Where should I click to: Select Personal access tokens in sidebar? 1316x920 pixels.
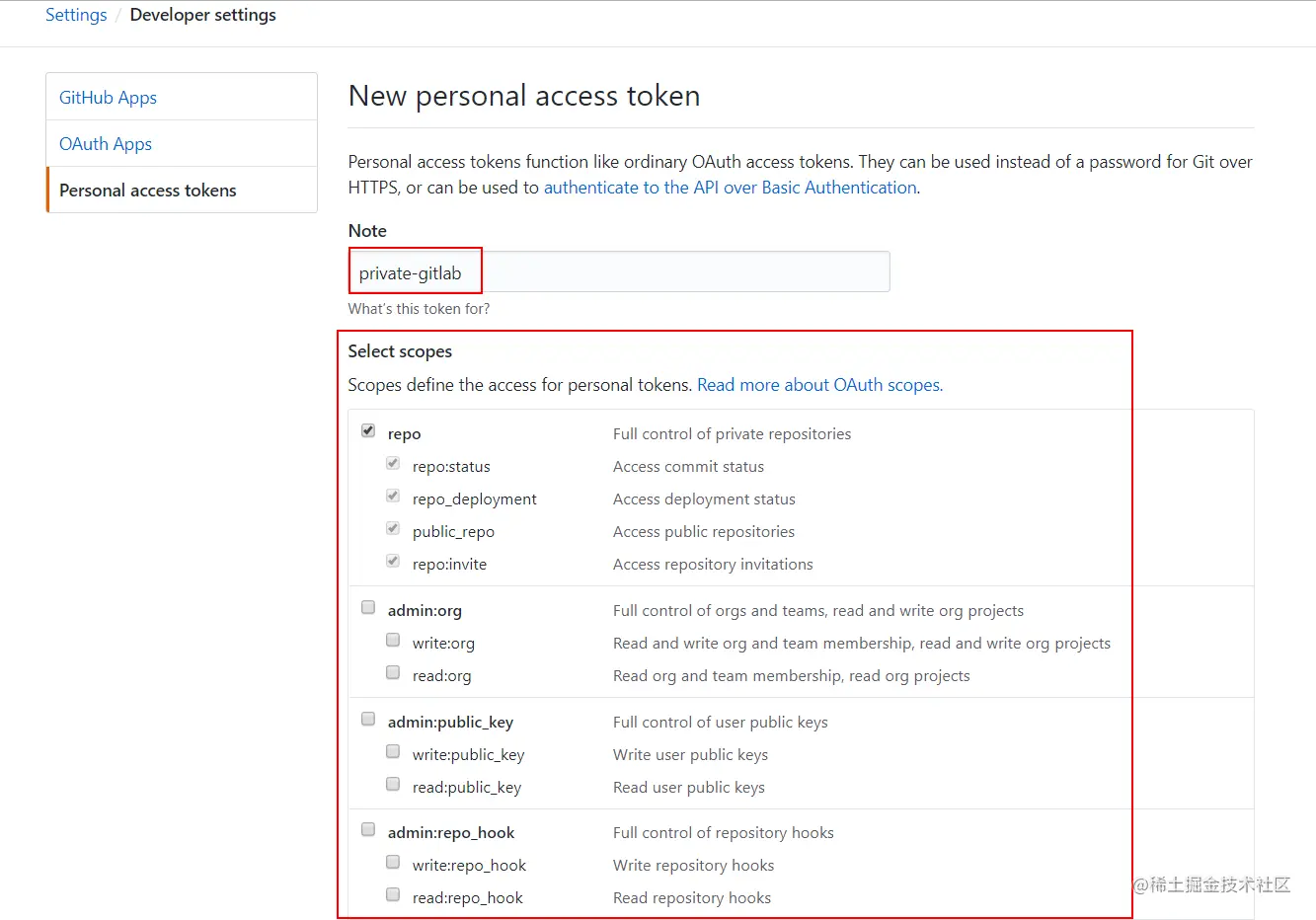click(x=148, y=191)
